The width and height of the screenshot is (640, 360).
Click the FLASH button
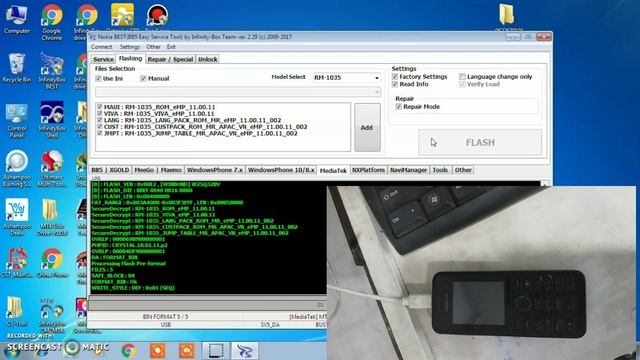pyautogui.click(x=480, y=142)
